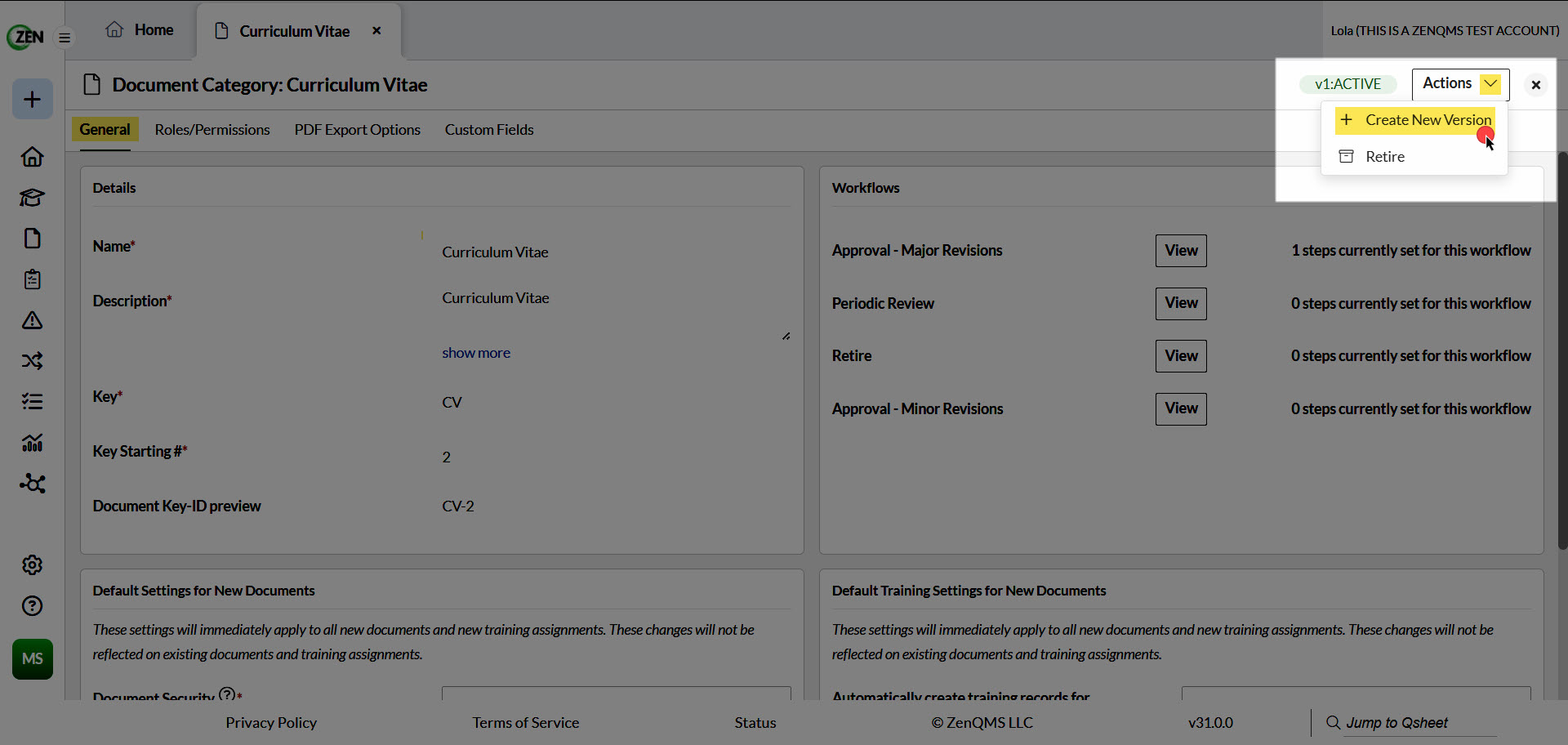The image size is (1568, 745).
Task: Switch to the Home tab
Action: coord(140,30)
